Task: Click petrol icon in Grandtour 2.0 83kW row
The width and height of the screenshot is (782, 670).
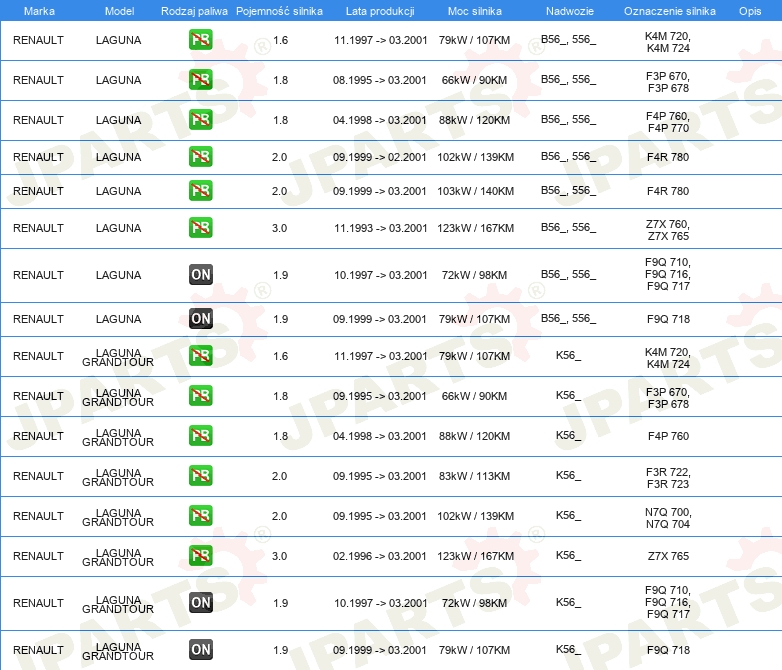Action: [200, 475]
